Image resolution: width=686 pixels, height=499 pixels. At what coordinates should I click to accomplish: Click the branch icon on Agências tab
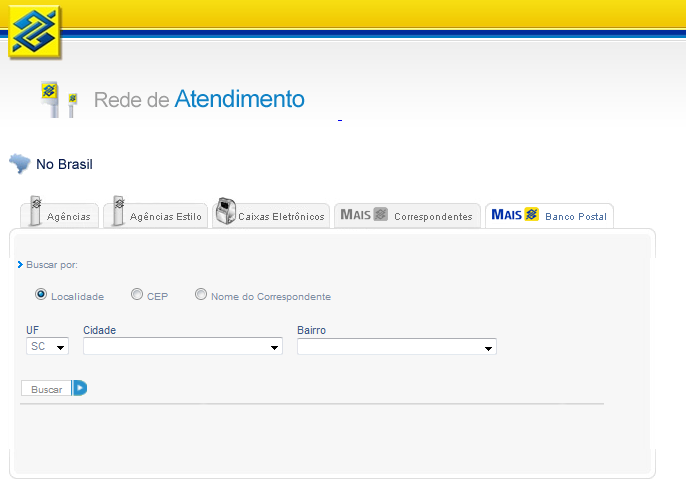pos(35,213)
